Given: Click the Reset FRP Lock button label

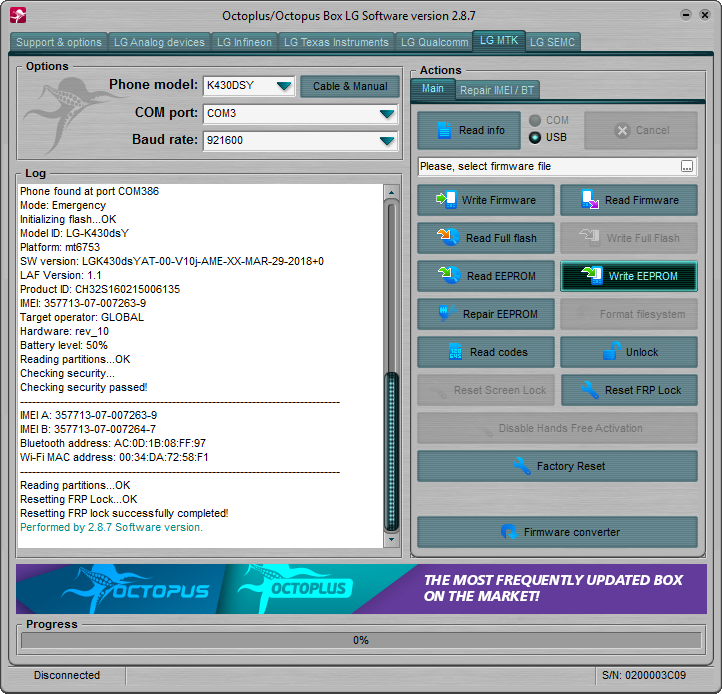Looking at the screenshot, I should click(x=643, y=390).
